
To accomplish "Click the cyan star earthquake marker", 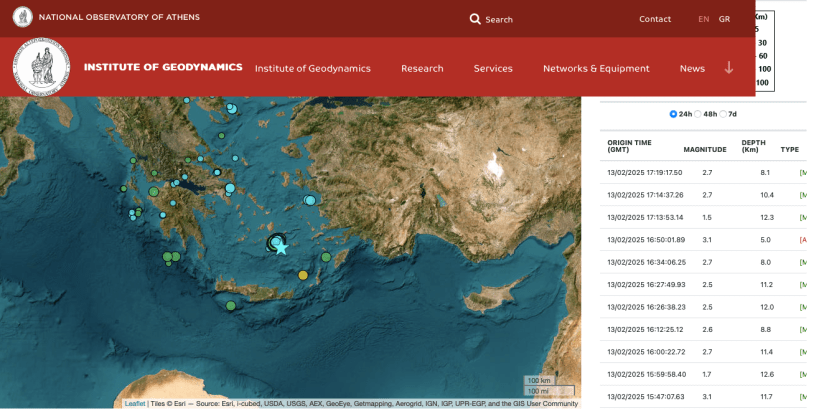I will (282, 249).
